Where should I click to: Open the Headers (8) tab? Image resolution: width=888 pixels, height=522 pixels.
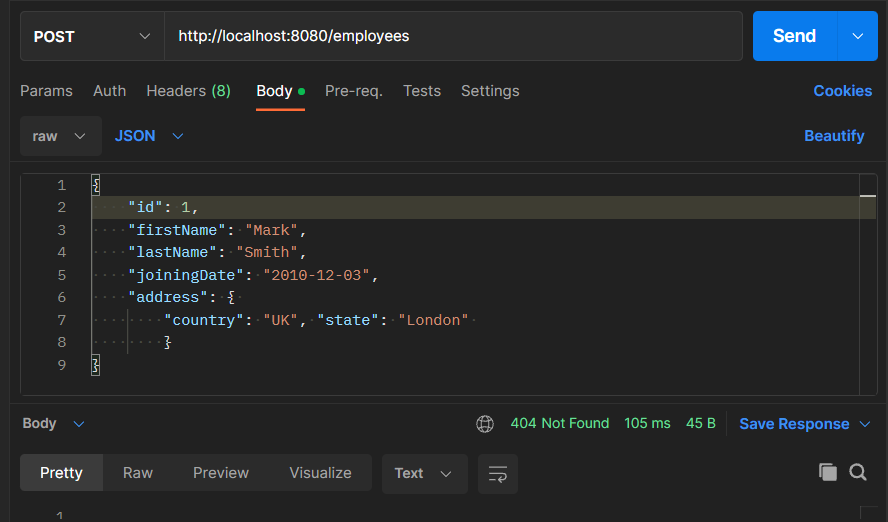pyautogui.click(x=189, y=91)
